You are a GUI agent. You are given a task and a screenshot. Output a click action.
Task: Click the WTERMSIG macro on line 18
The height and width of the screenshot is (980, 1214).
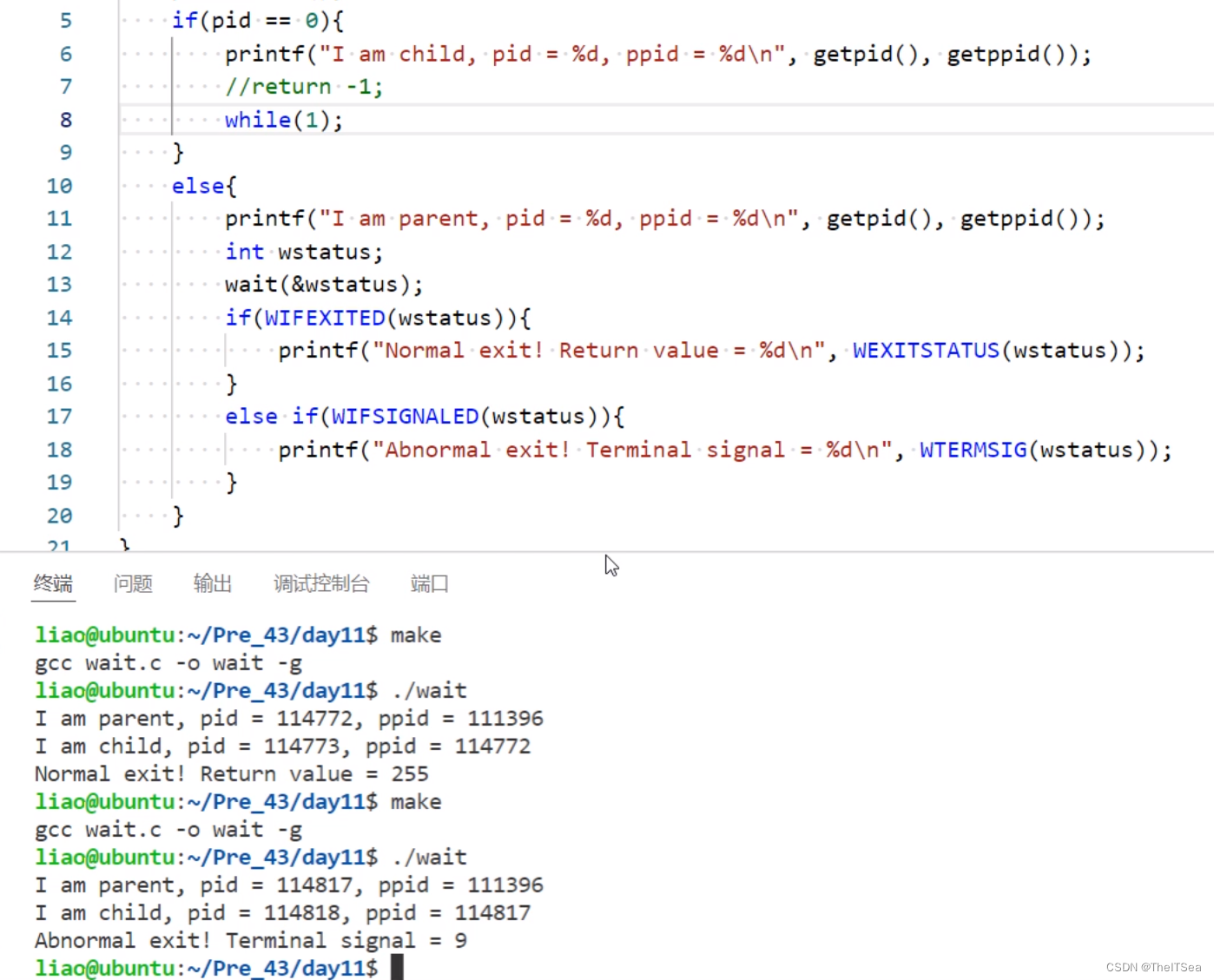click(x=973, y=450)
